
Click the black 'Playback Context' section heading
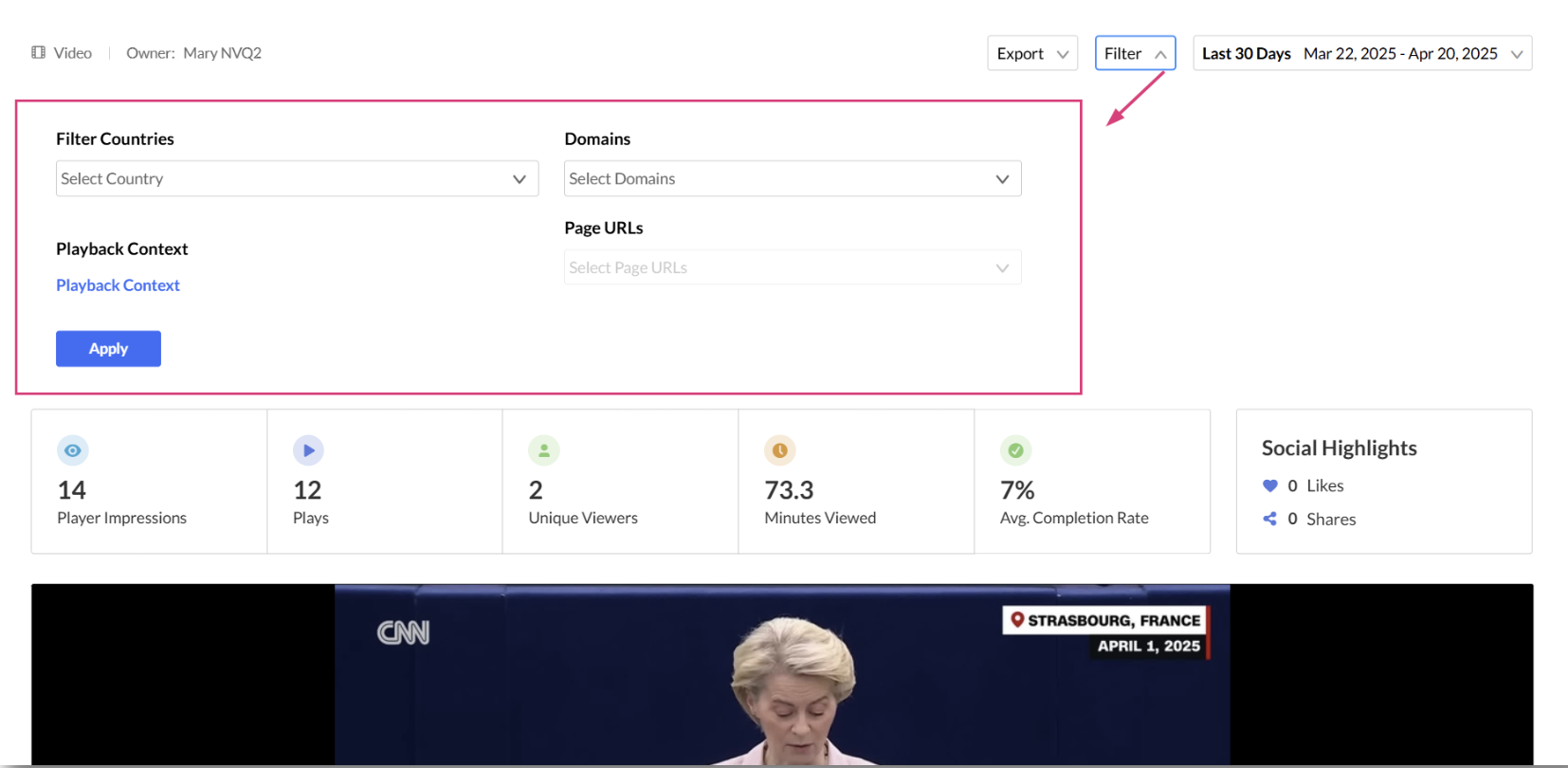coord(121,249)
